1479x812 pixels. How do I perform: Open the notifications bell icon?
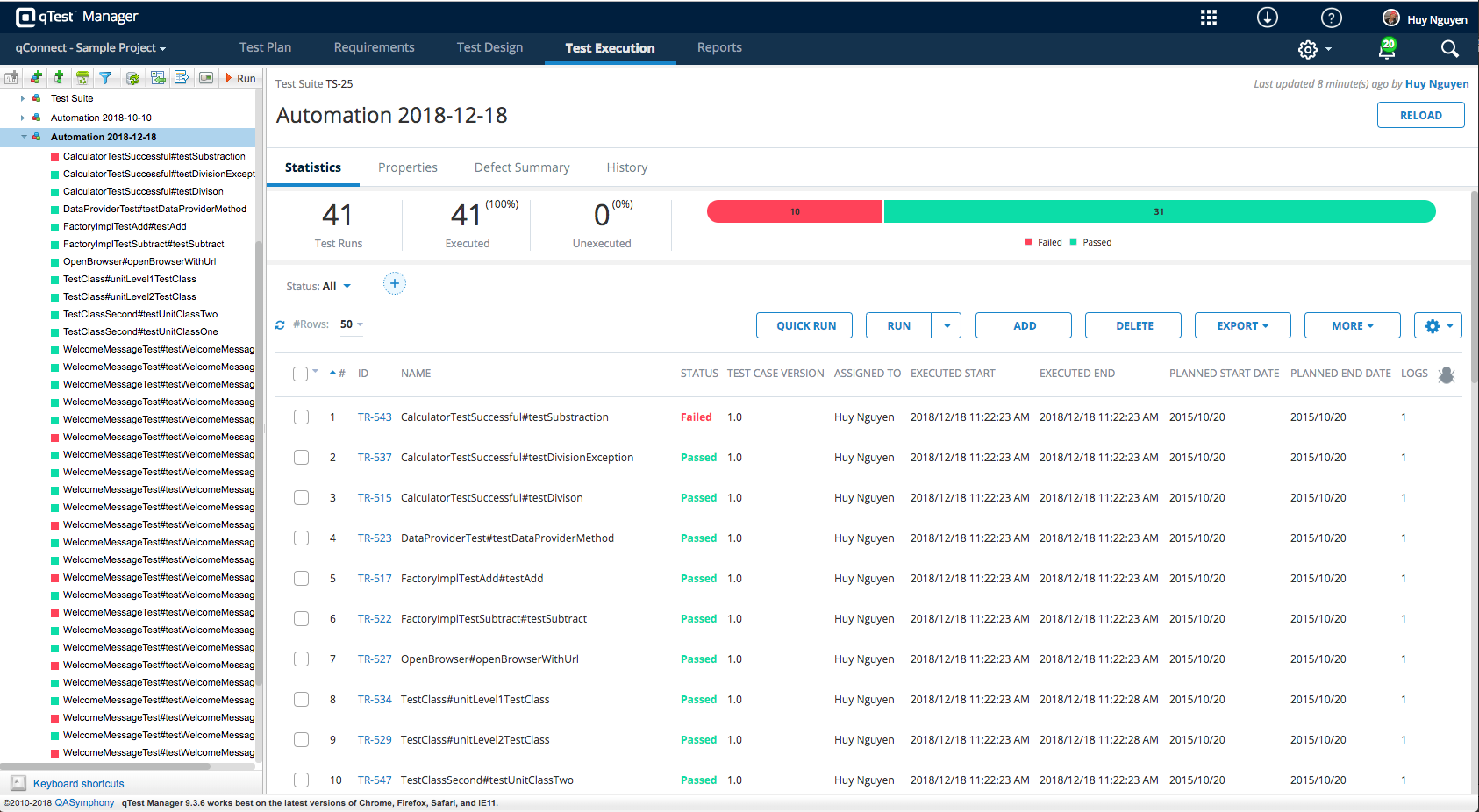point(1387,49)
